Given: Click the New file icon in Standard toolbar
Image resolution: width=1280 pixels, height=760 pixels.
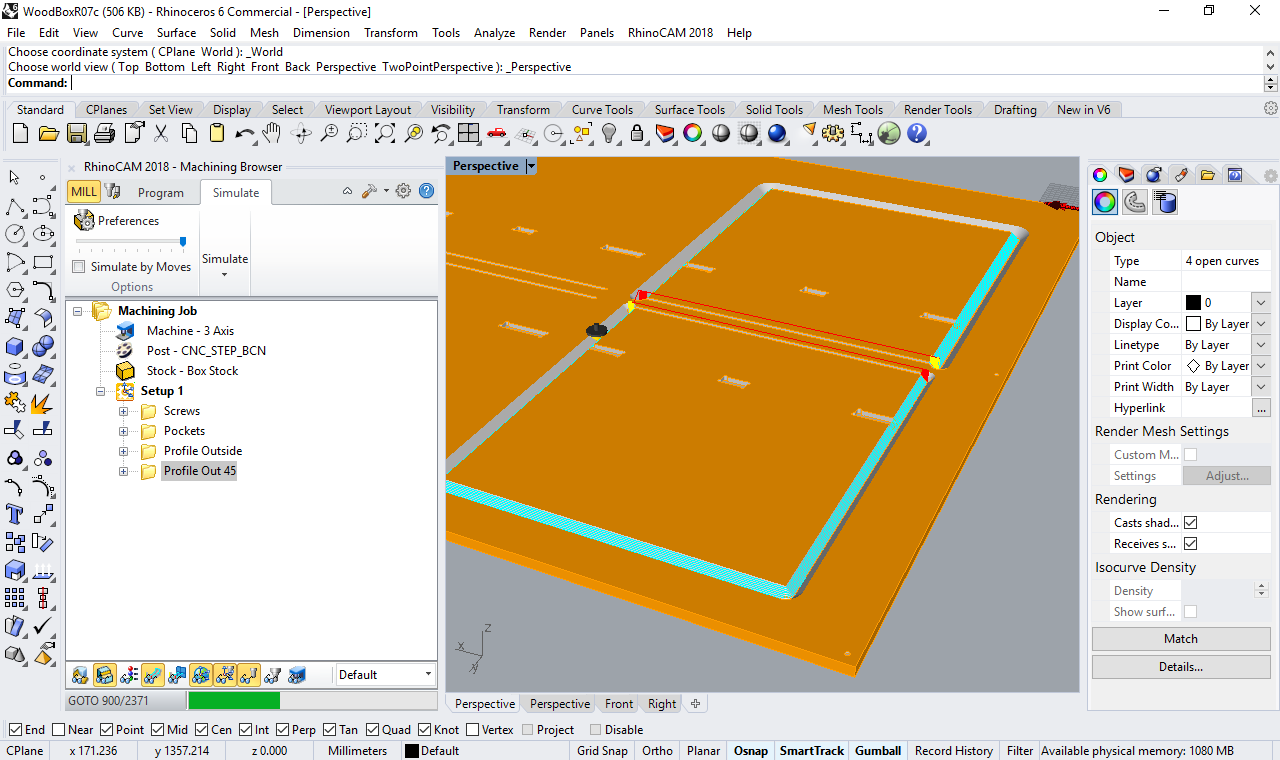Looking at the screenshot, I should point(21,133).
